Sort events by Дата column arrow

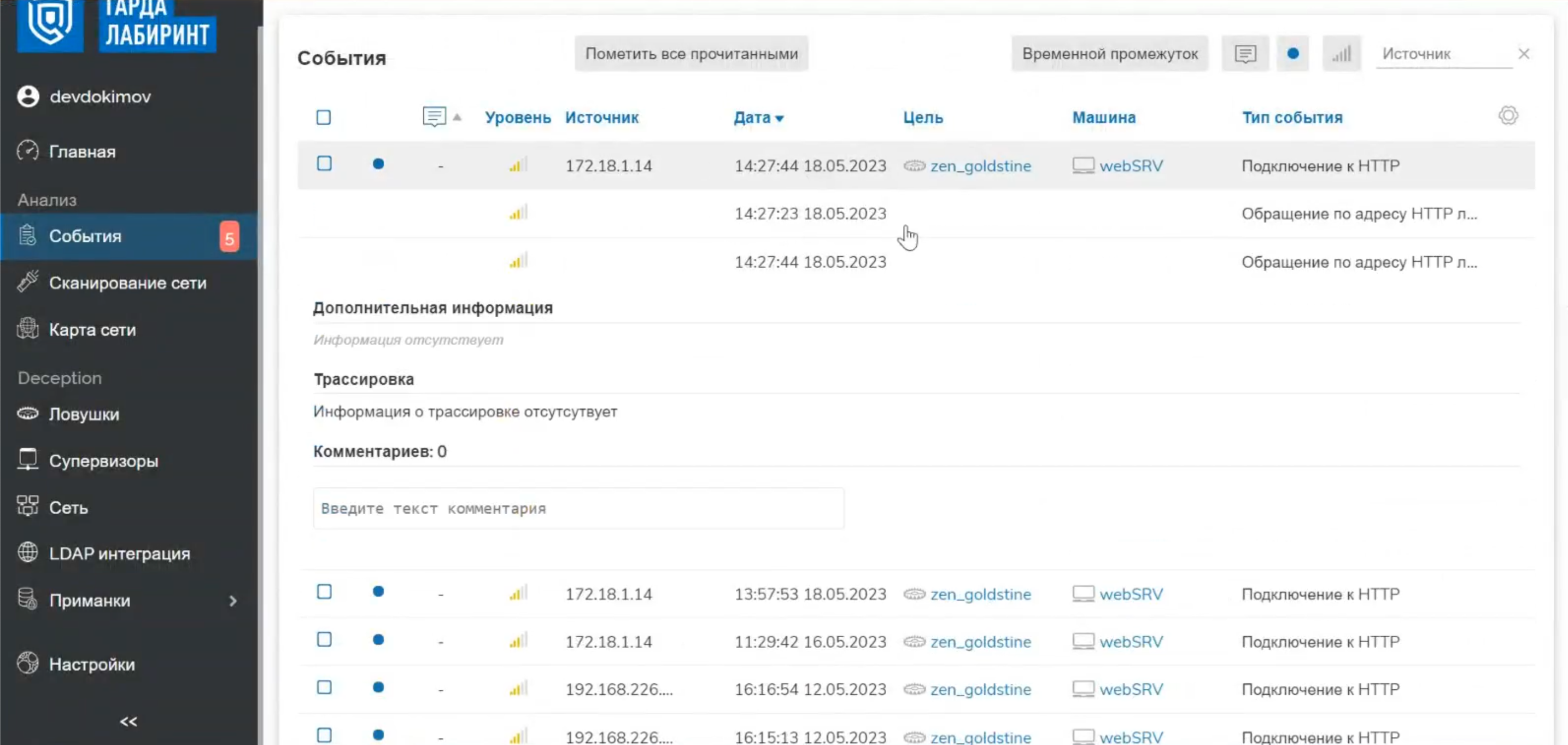779,118
